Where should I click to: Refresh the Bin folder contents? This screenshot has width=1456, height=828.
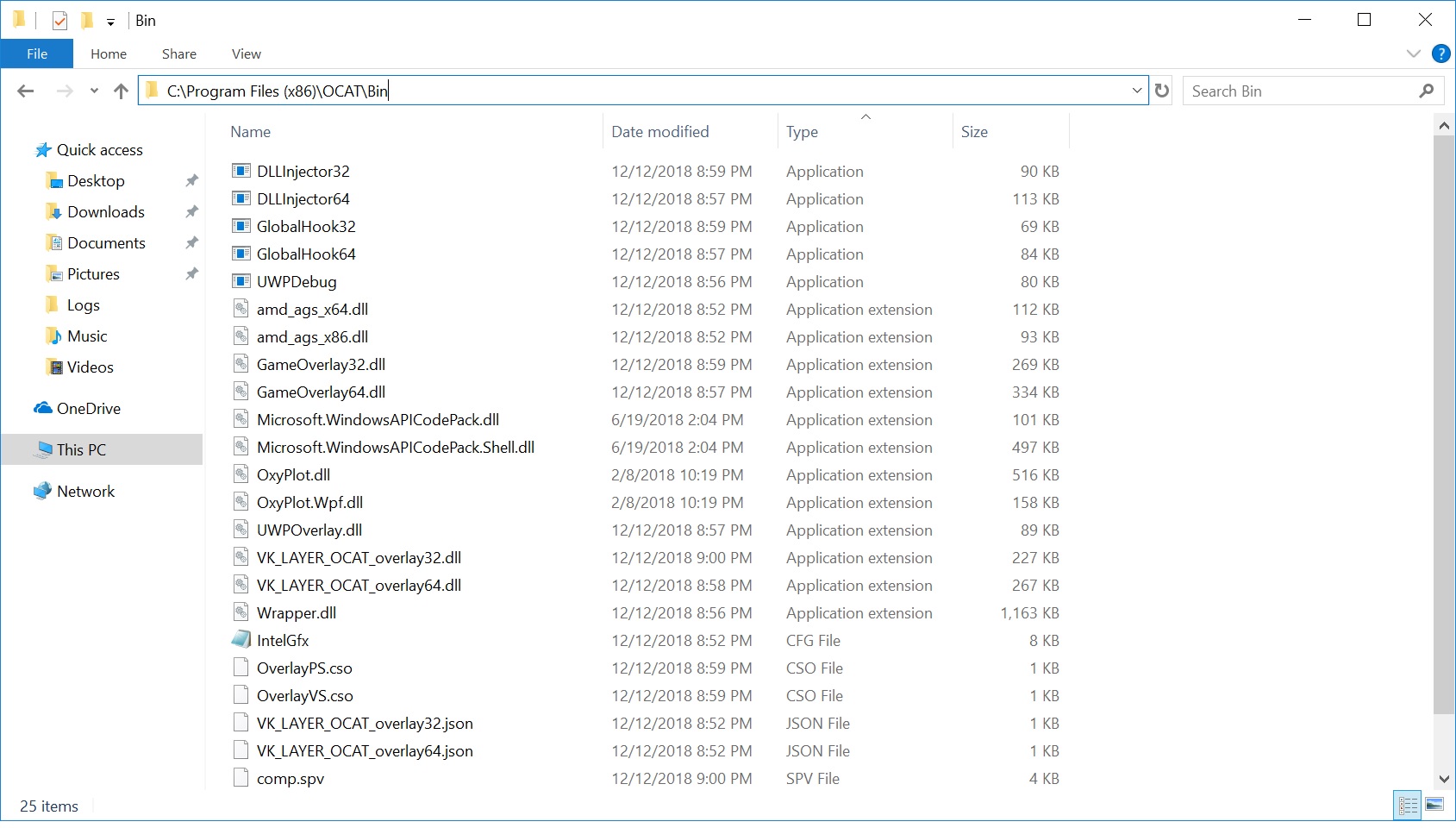tap(1162, 91)
